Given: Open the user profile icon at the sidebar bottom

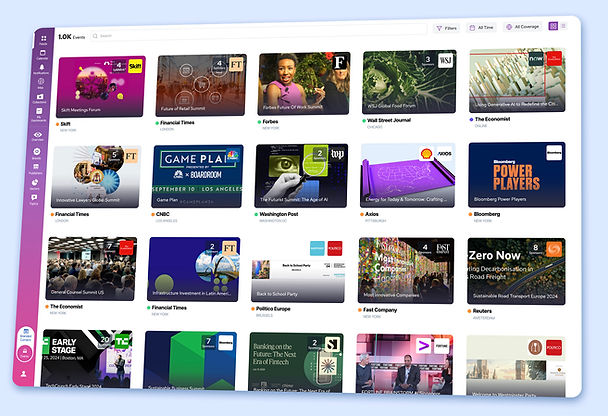Looking at the screenshot, I should click(24, 374).
